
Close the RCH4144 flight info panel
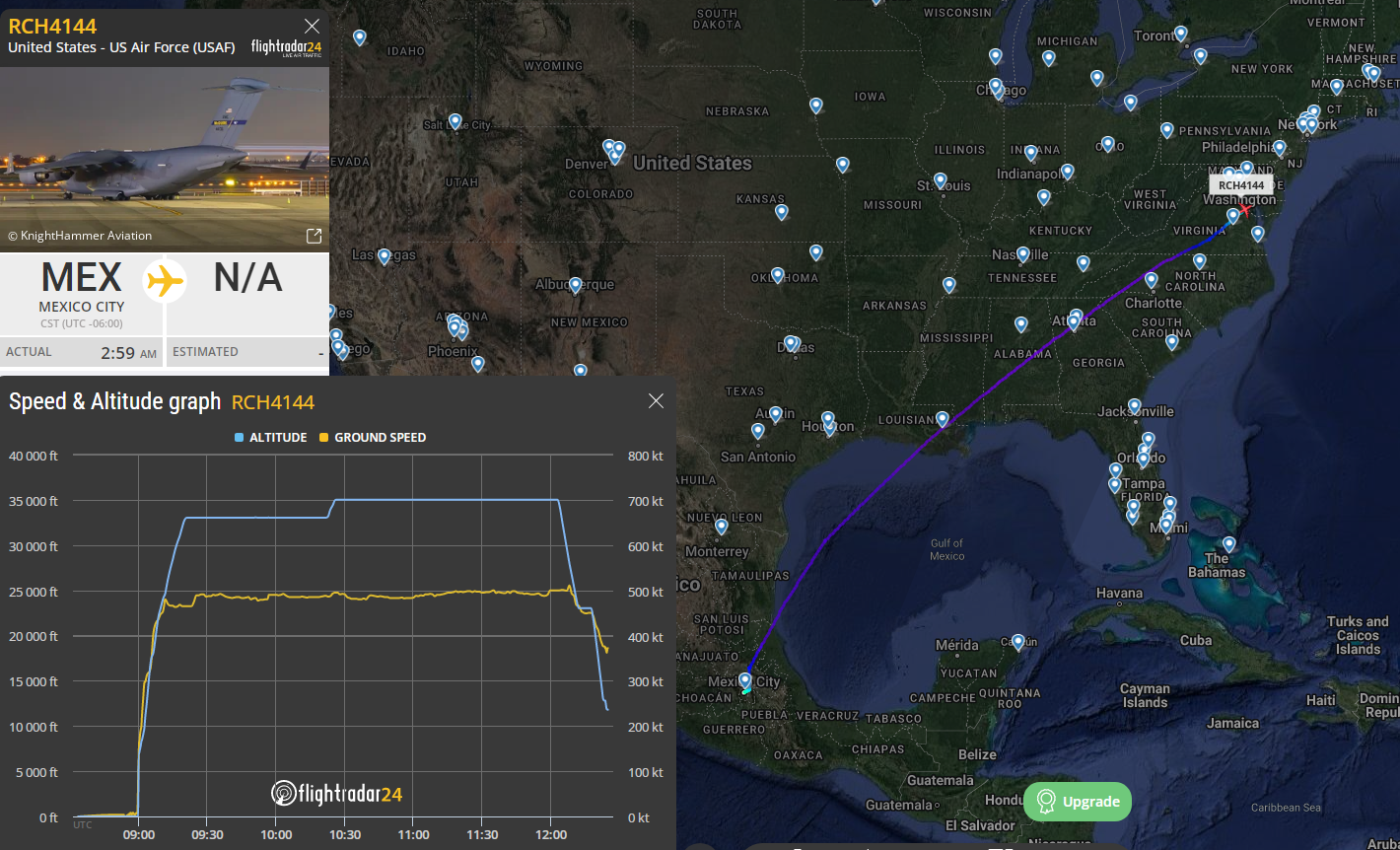312,27
